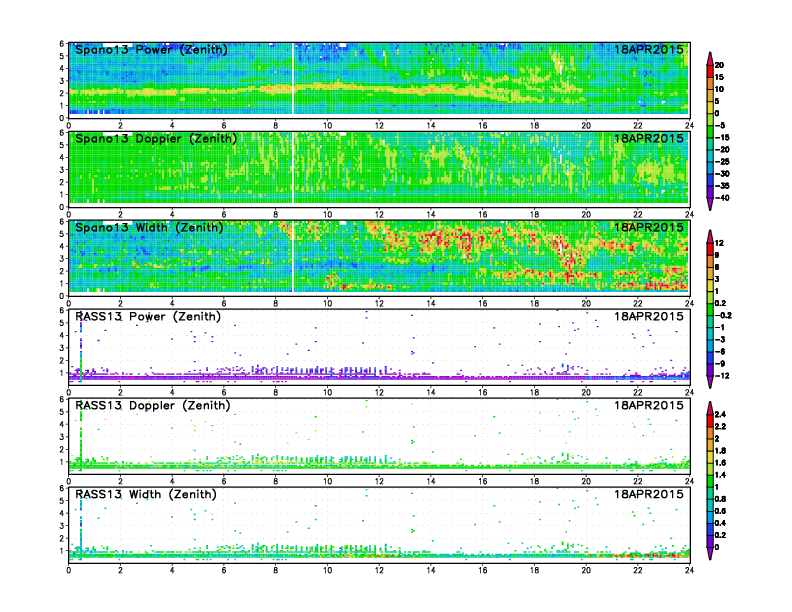Click the "-25" label on the top colorbar
The height and width of the screenshot is (612, 792).
[722, 162]
